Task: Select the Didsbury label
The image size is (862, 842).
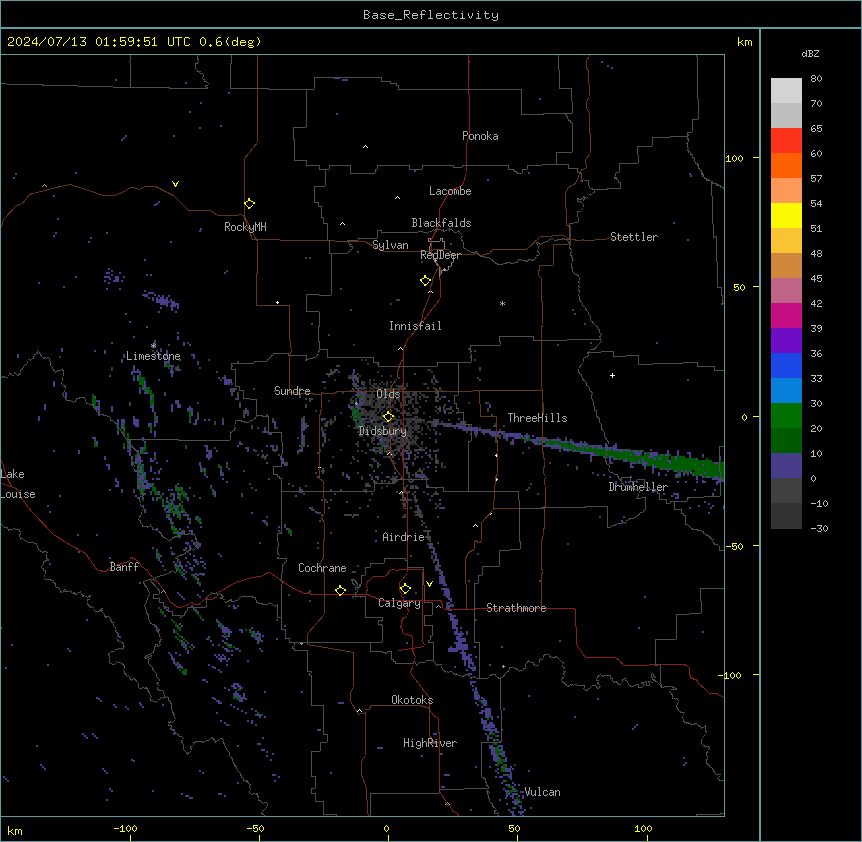Action: click(x=383, y=431)
